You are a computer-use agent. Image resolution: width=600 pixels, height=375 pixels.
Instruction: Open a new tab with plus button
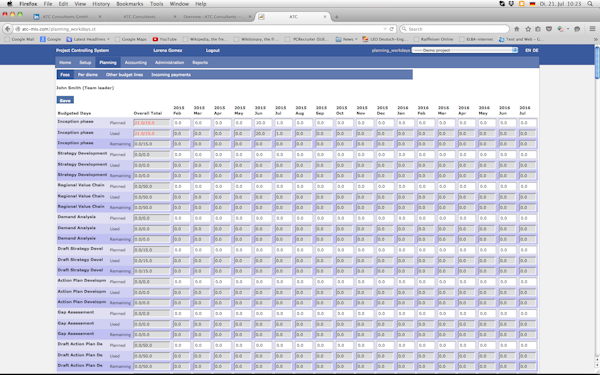click(337, 17)
